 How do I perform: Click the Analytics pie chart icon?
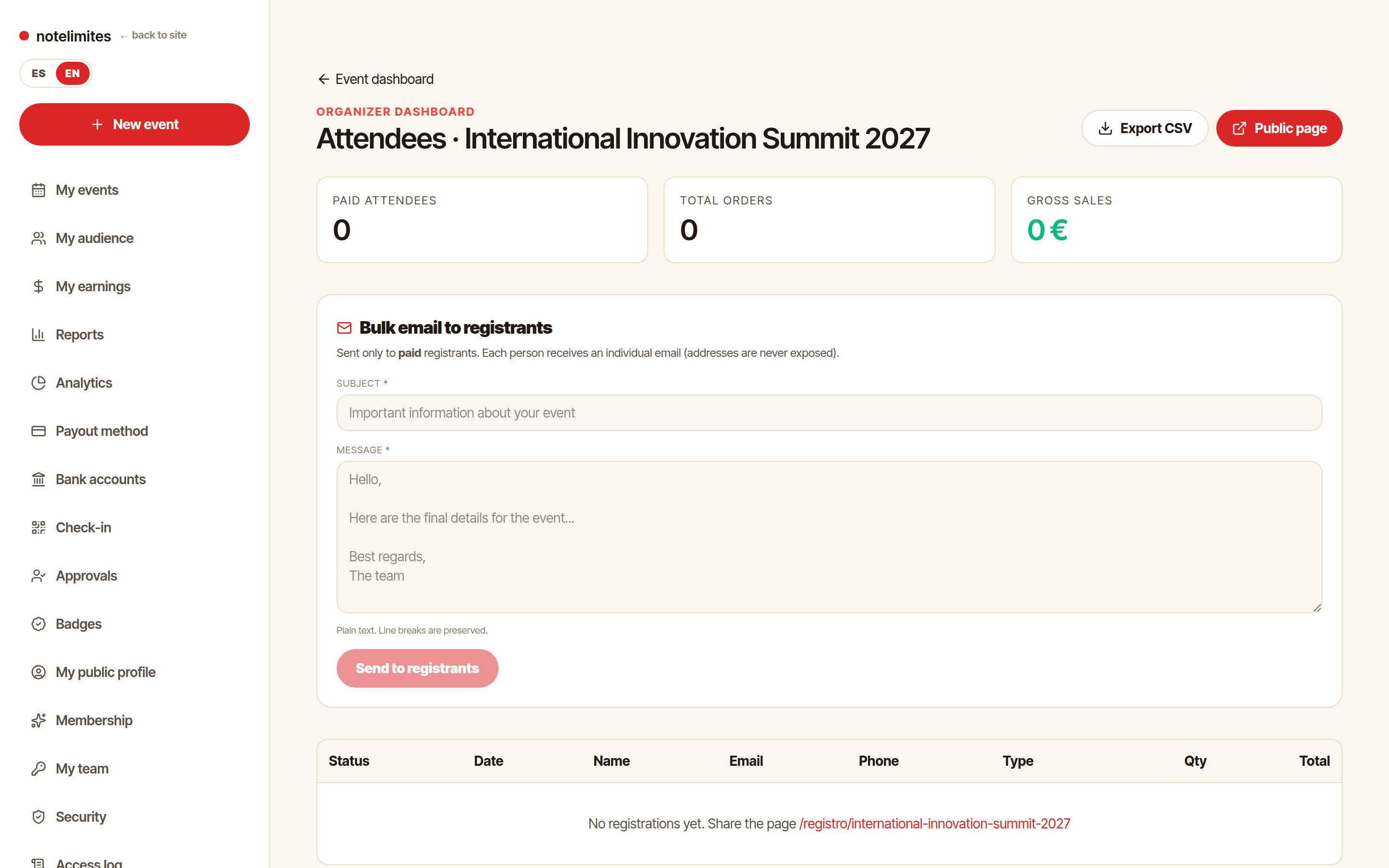pos(39,383)
